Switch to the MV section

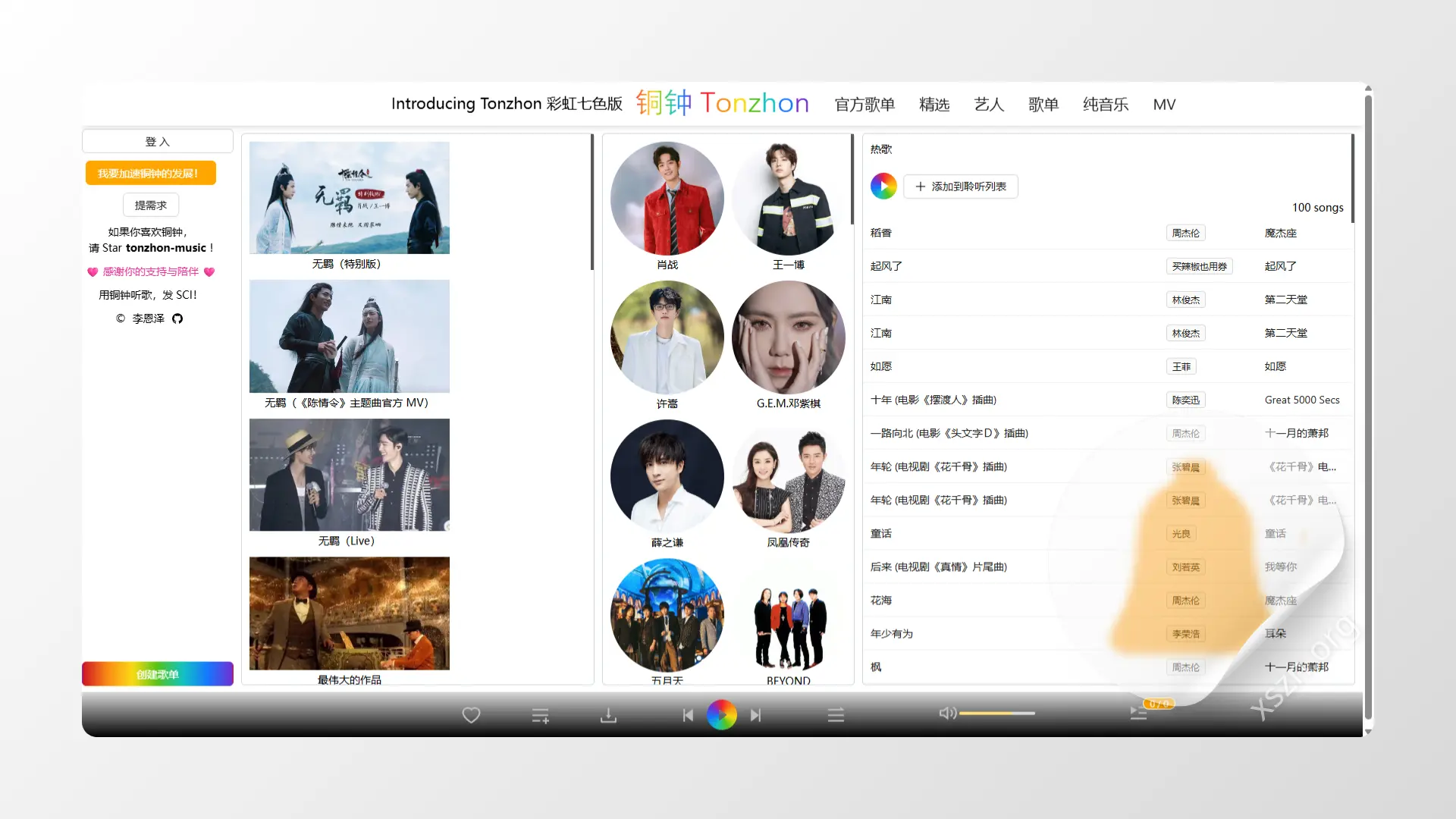(1164, 105)
